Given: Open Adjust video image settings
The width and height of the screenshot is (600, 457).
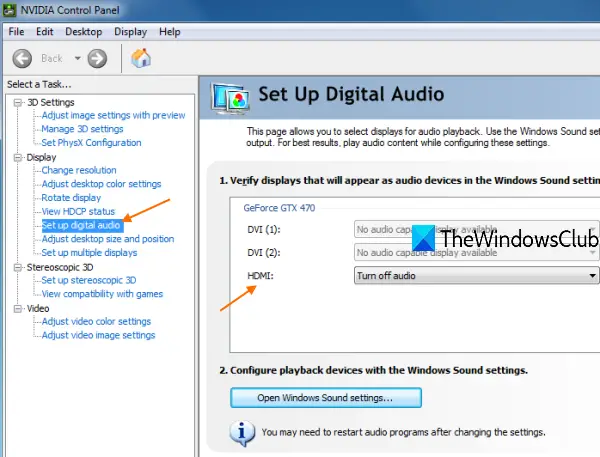Looking at the screenshot, I should (x=98, y=335).
